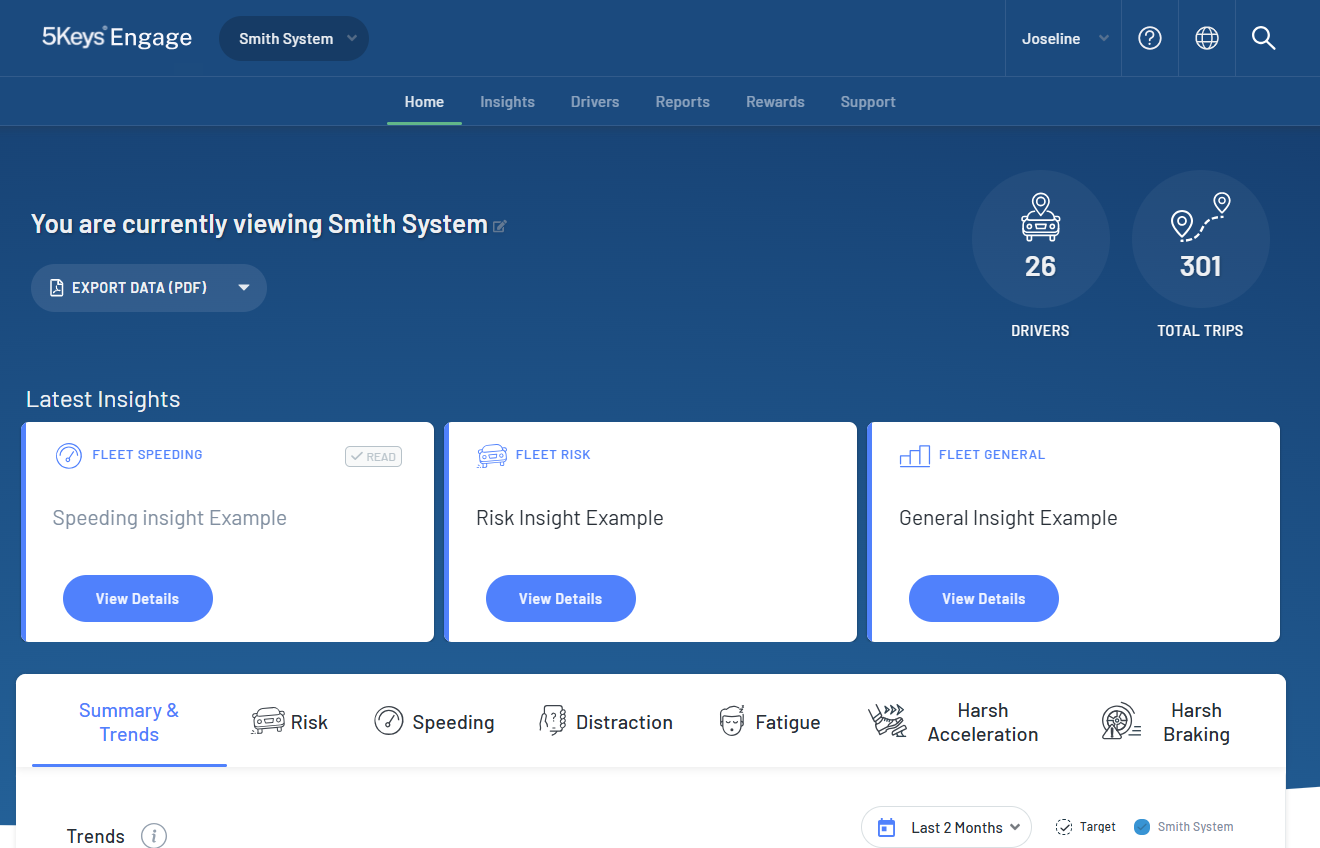Viewport: 1320px width, 848px height.
Task: Expand the Smith System fleet selector
Action: [x=294, y=39]
